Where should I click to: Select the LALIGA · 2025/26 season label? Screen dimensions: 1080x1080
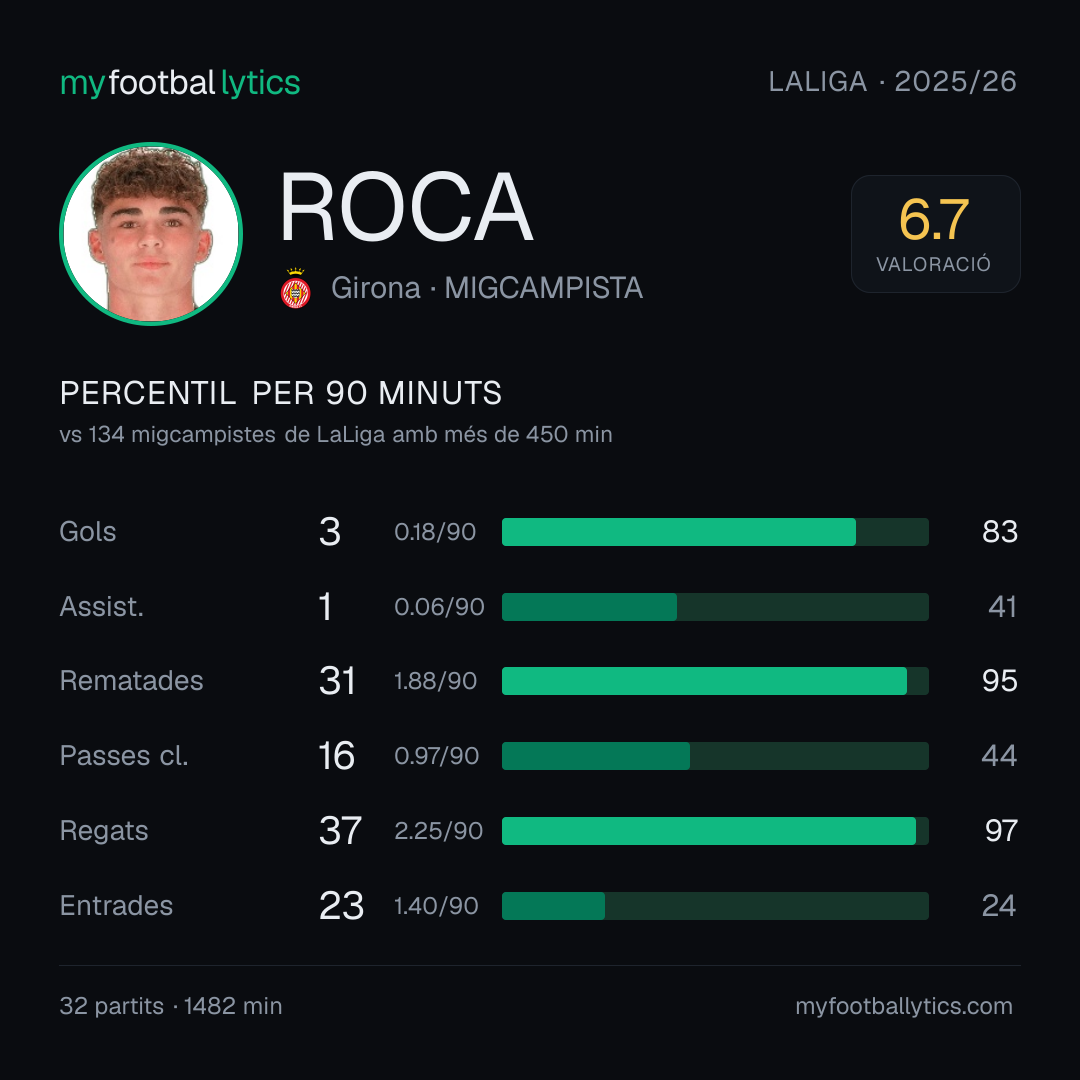(892, 81)
